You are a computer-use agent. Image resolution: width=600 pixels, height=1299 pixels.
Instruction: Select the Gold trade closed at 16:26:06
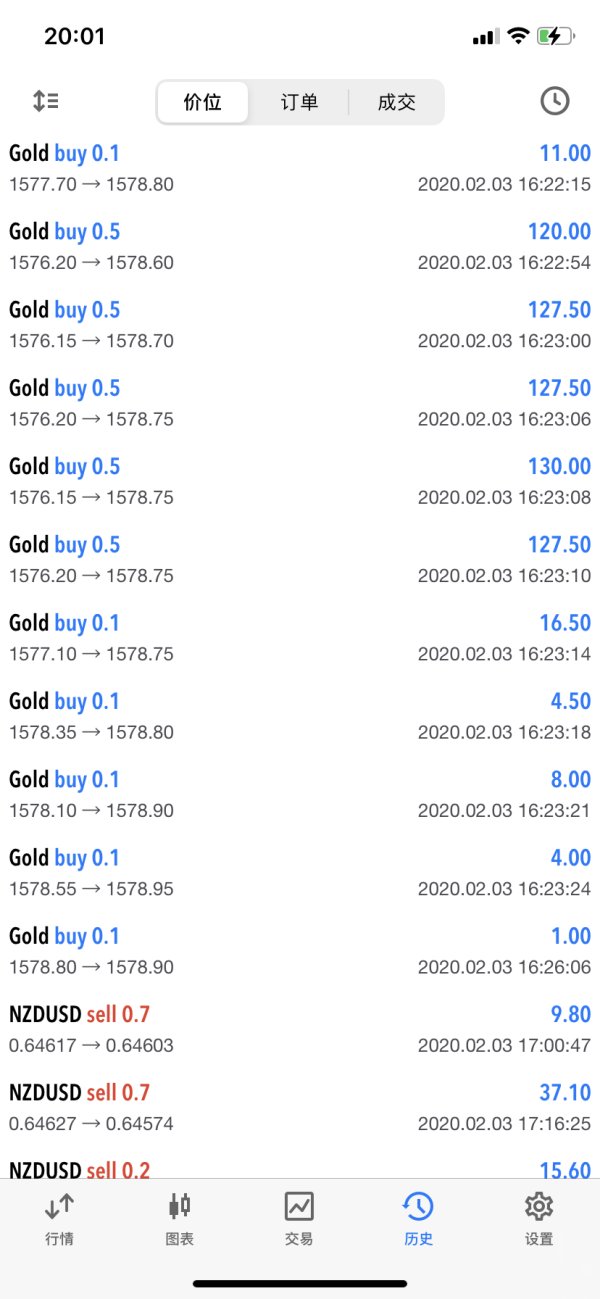tap(300, 950)
